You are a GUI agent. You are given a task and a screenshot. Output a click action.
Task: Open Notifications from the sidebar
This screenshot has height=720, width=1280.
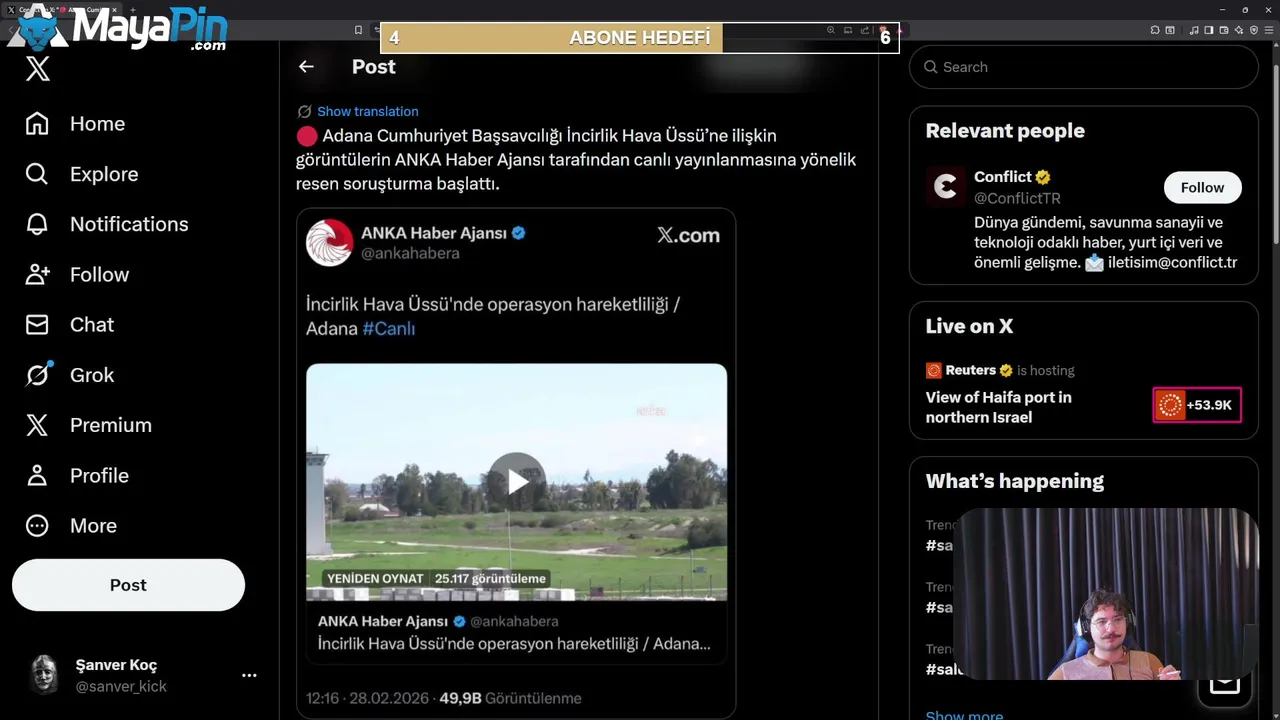[106, 224]
